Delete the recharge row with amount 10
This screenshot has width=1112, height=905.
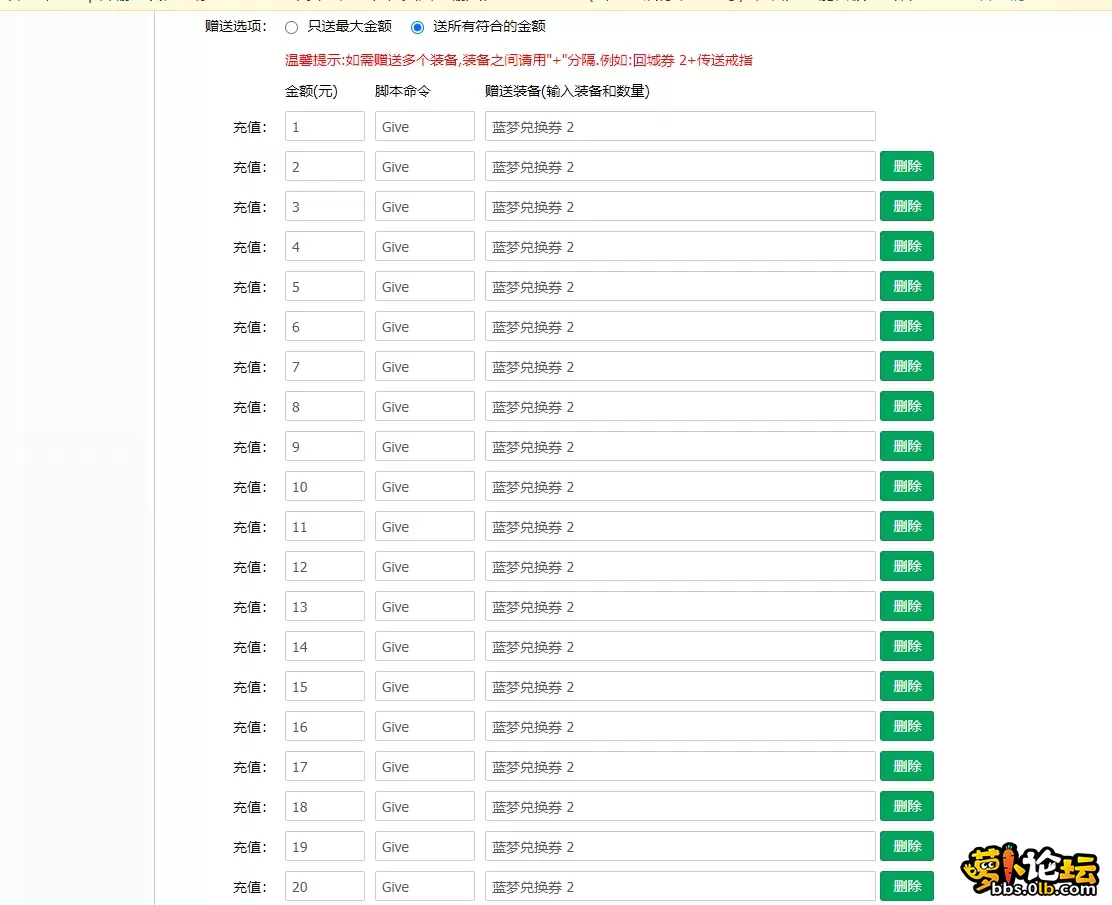tap(906, 486)
